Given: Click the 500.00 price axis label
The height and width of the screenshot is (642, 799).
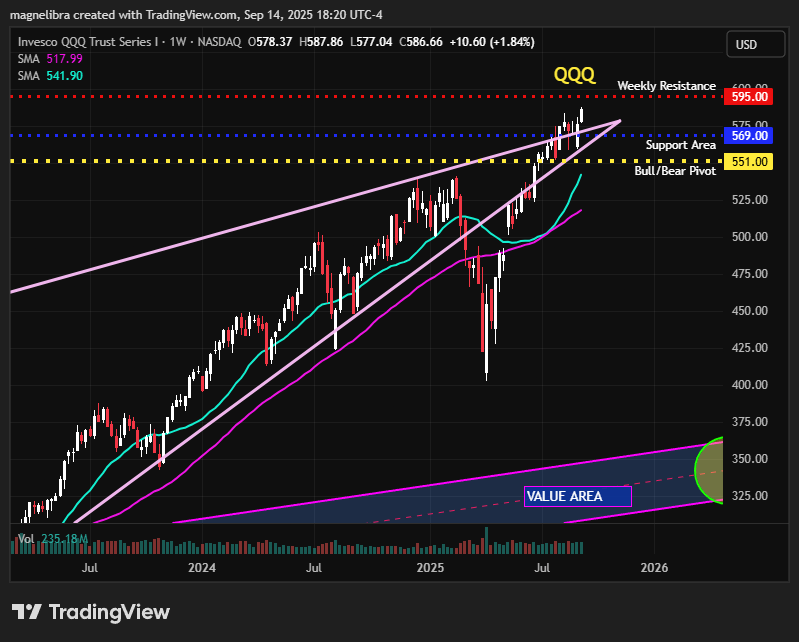Looking at the screenshot, I should click(x=750, y=237).
